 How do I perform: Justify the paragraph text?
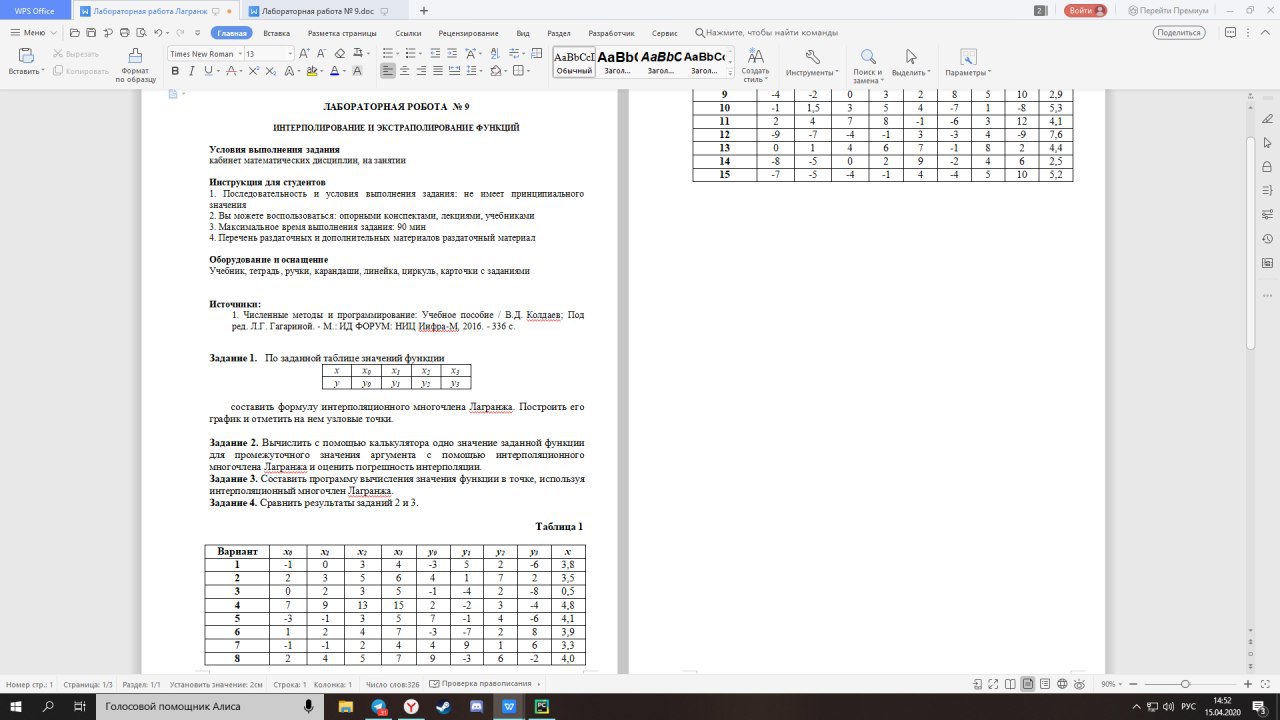click(x=438, y=71)
